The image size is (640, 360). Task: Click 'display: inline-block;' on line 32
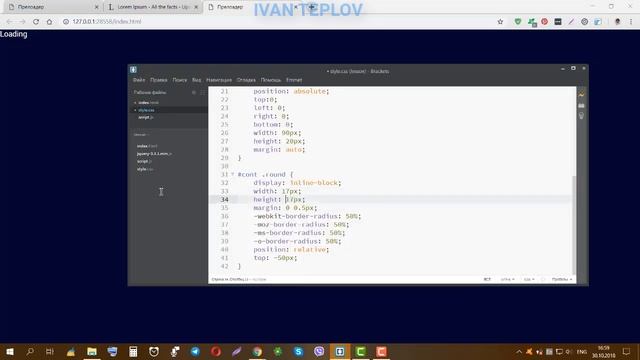click(297, 183)
